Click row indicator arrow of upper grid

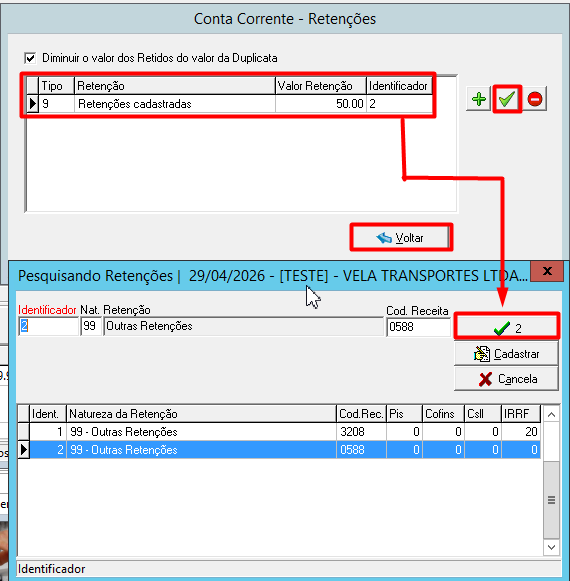coord(33,104)
